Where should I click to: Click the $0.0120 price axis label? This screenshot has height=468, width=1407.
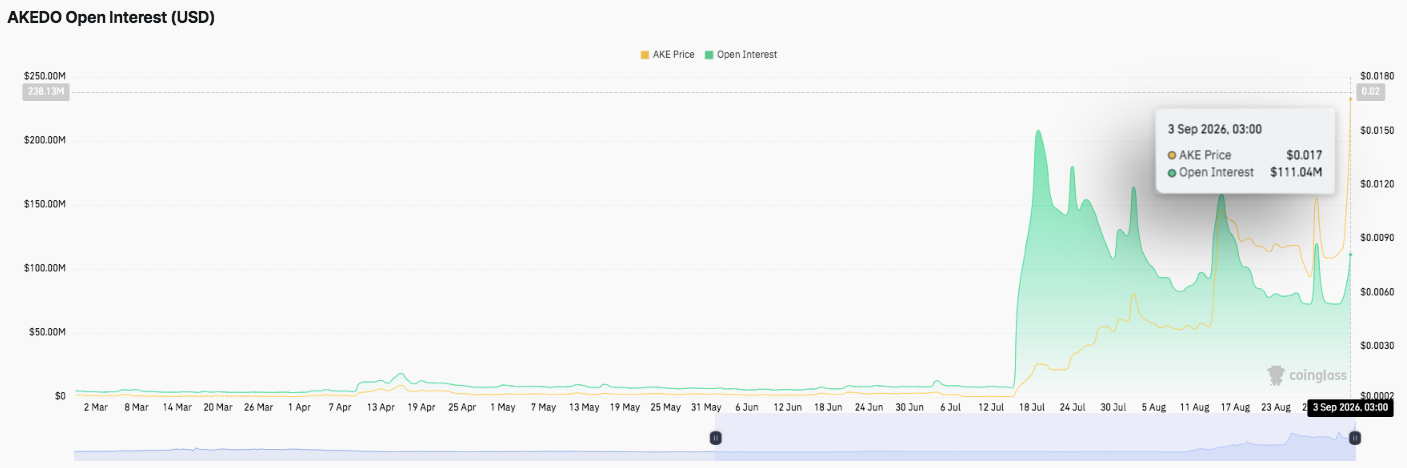point(1378,184)
